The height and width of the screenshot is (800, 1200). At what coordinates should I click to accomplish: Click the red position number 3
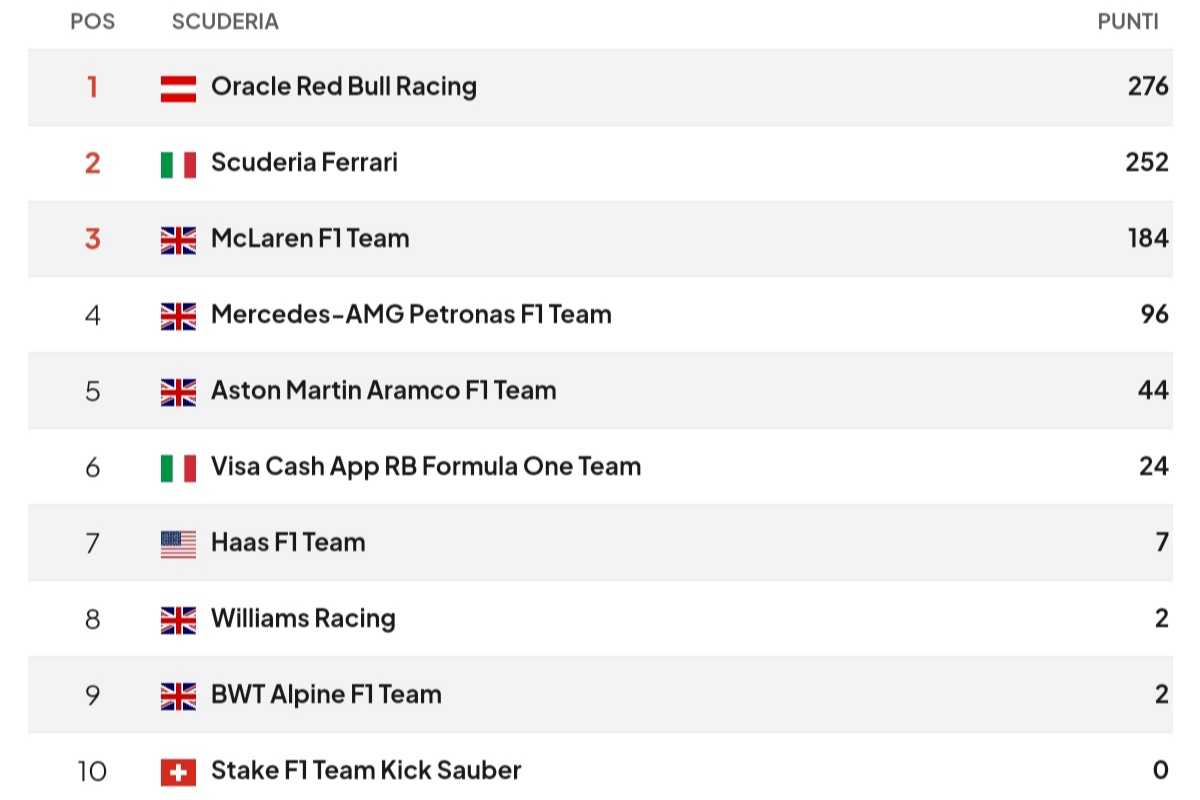92,239
